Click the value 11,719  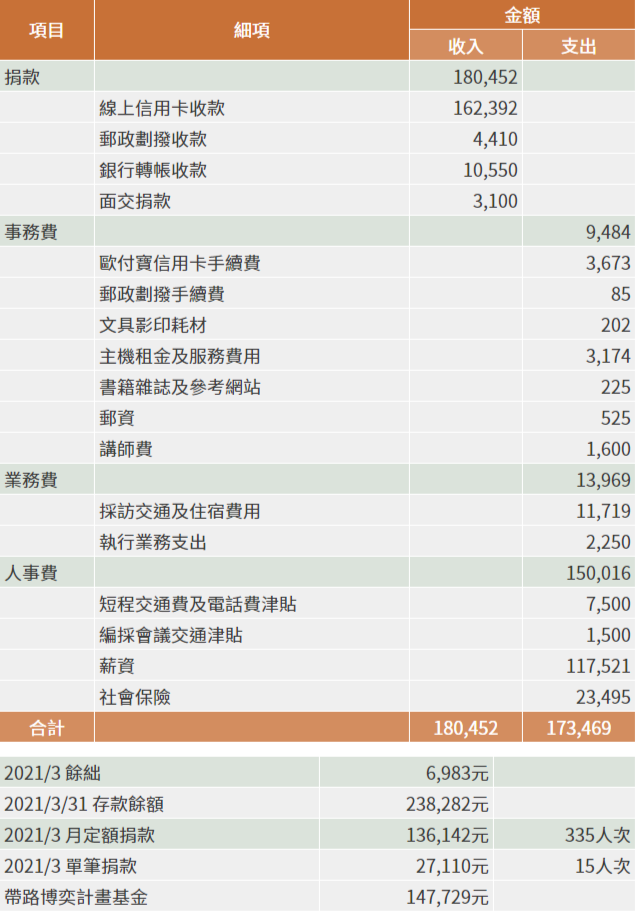click(604, 511)
